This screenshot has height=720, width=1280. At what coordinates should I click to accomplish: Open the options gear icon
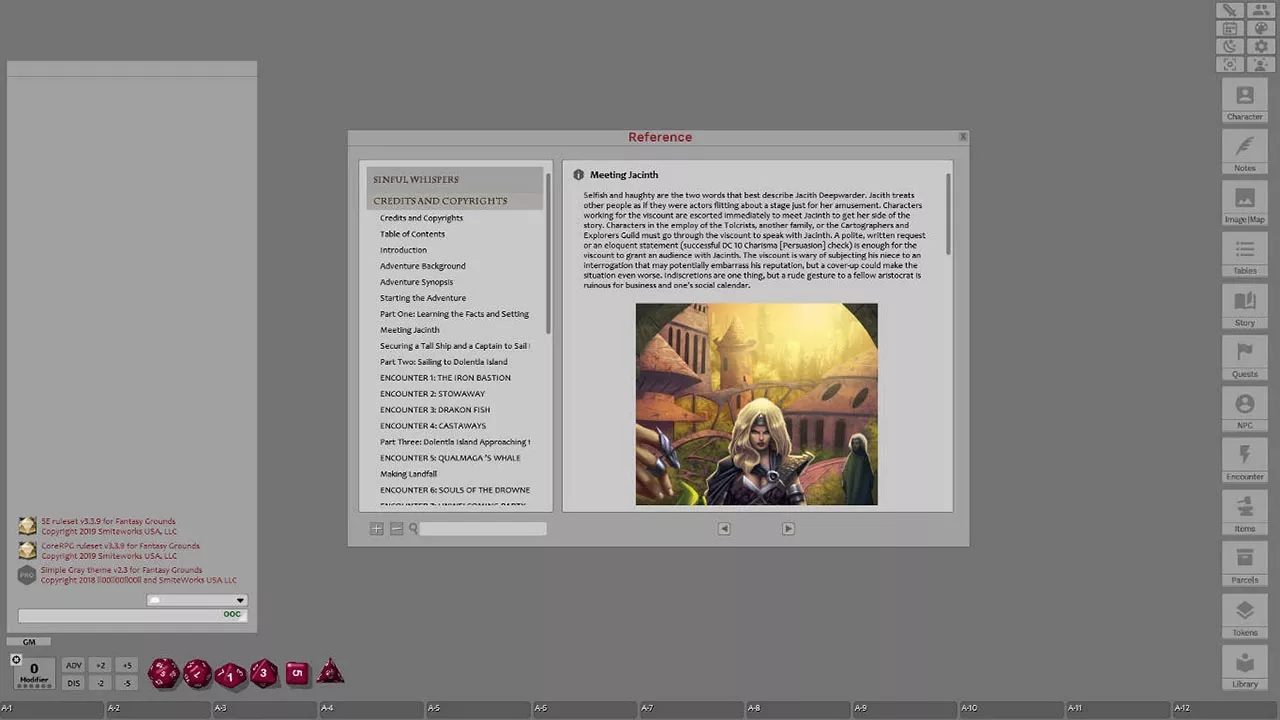coord(1260,46)
